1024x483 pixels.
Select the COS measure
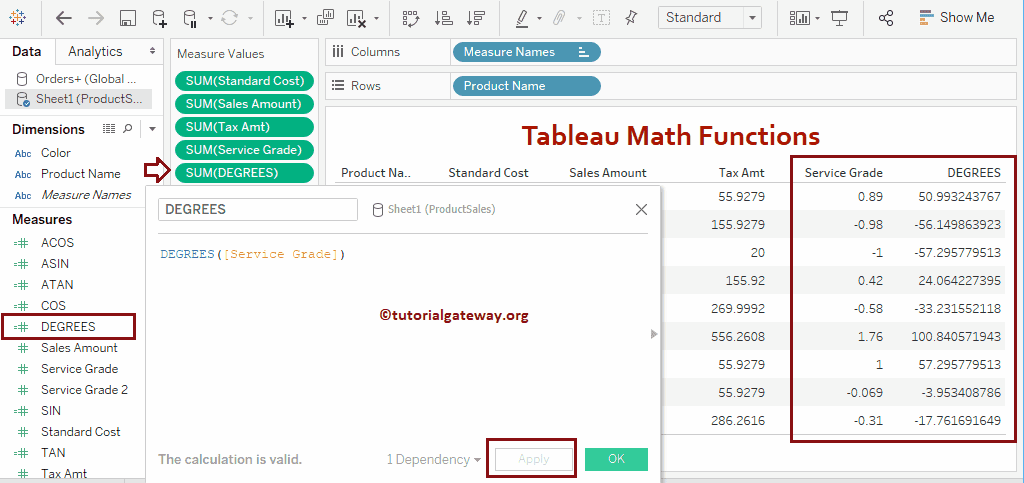point(53,305)
